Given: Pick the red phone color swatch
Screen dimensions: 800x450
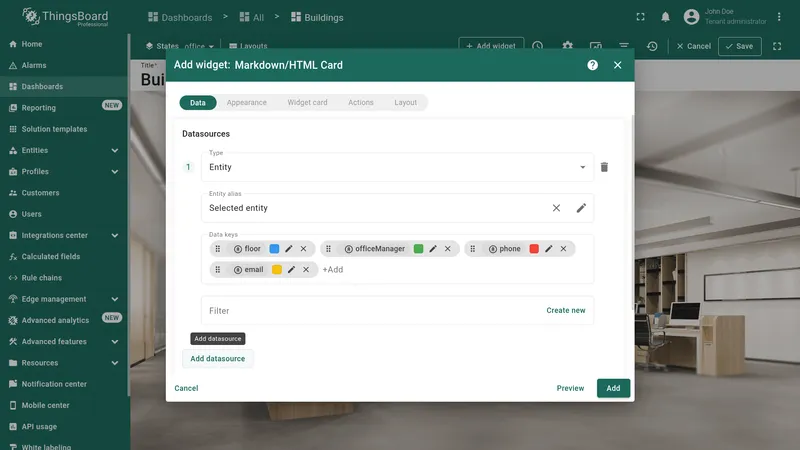Looking at the screenshot, I should 534,248.
